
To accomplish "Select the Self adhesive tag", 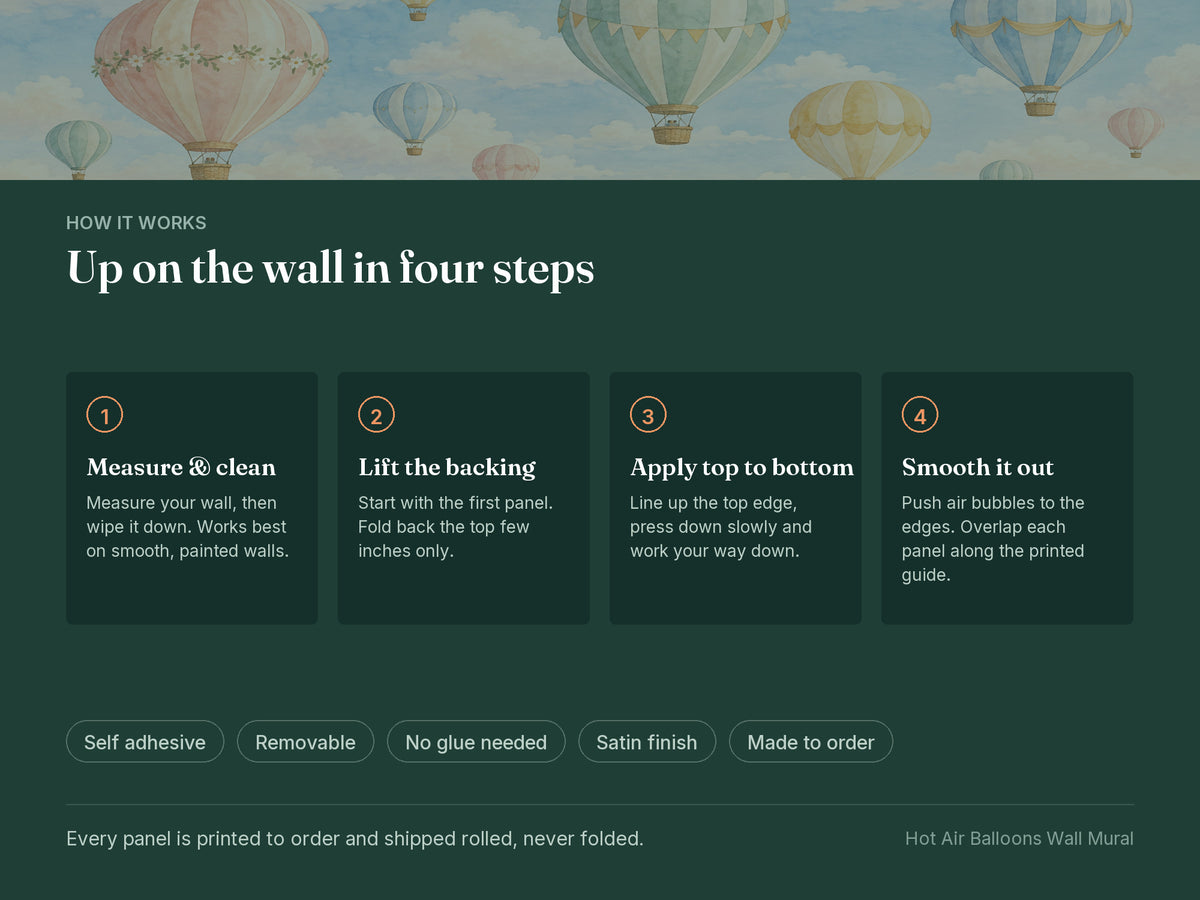I will tap(145, 742).
